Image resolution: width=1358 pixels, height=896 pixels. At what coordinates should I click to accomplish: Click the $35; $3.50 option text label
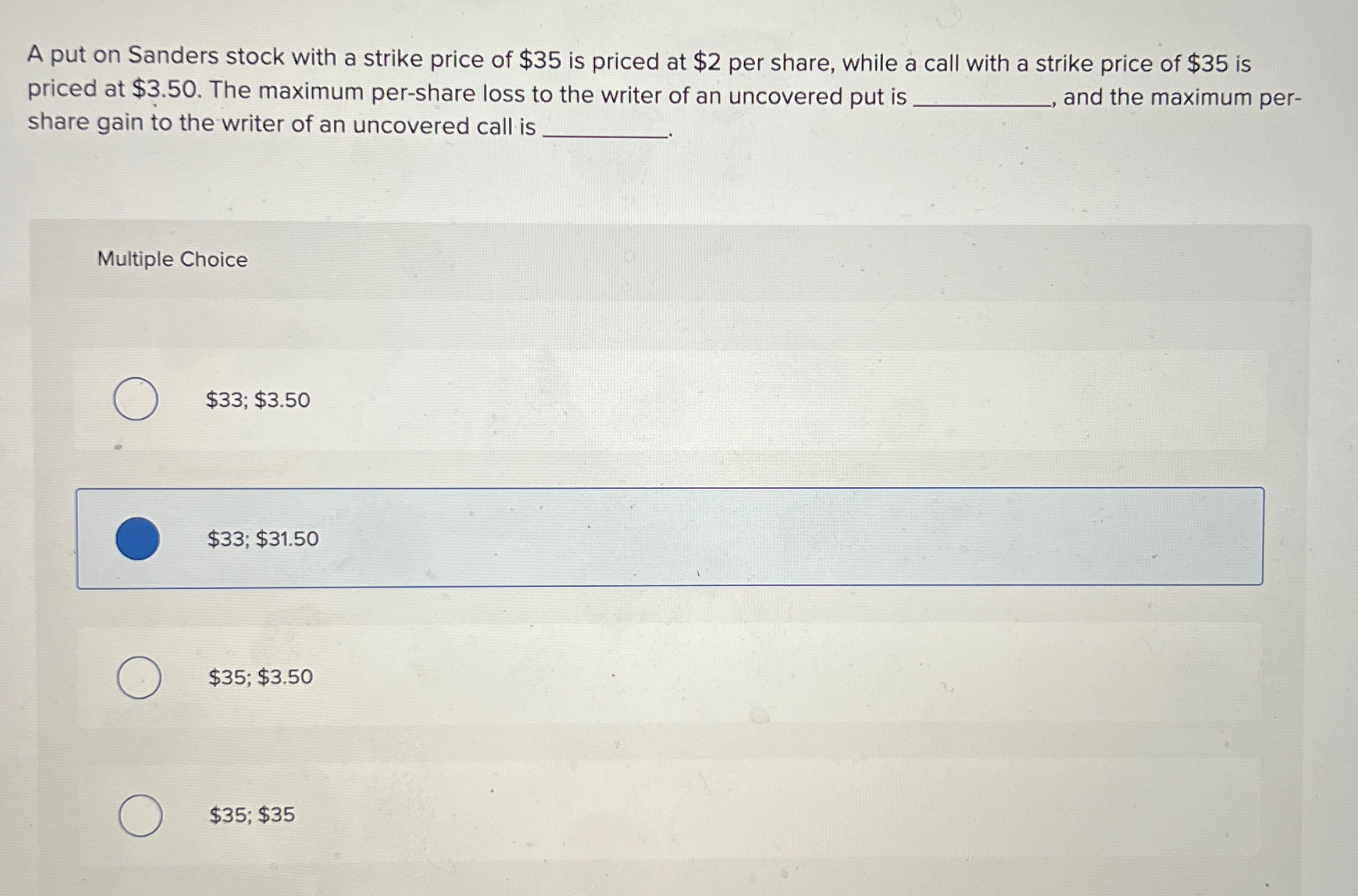258,677
